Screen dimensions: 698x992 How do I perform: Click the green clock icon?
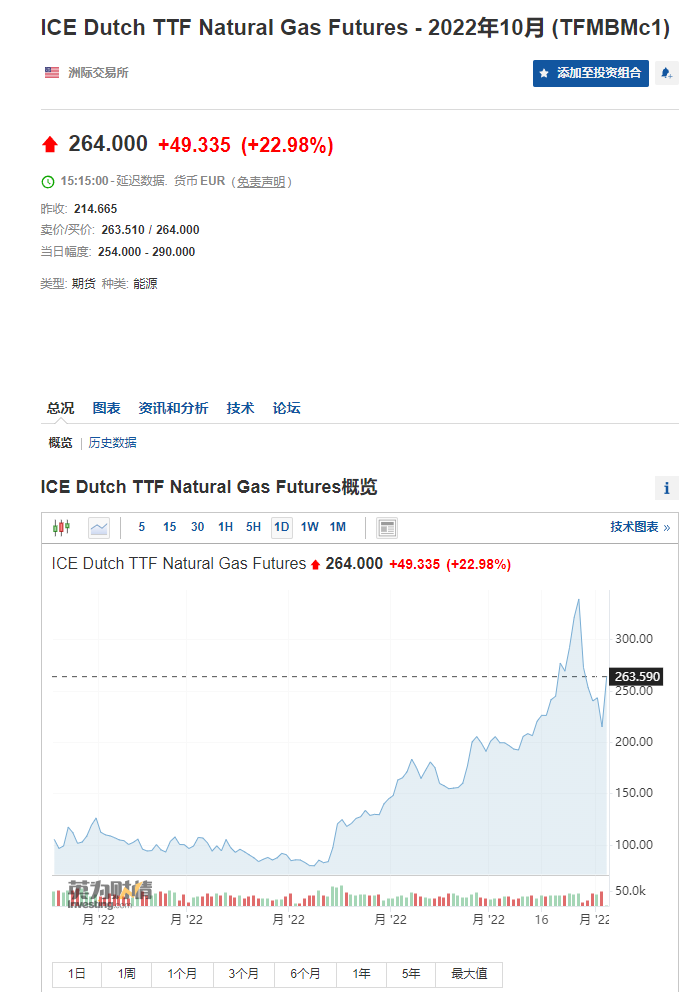coord(47,182)
